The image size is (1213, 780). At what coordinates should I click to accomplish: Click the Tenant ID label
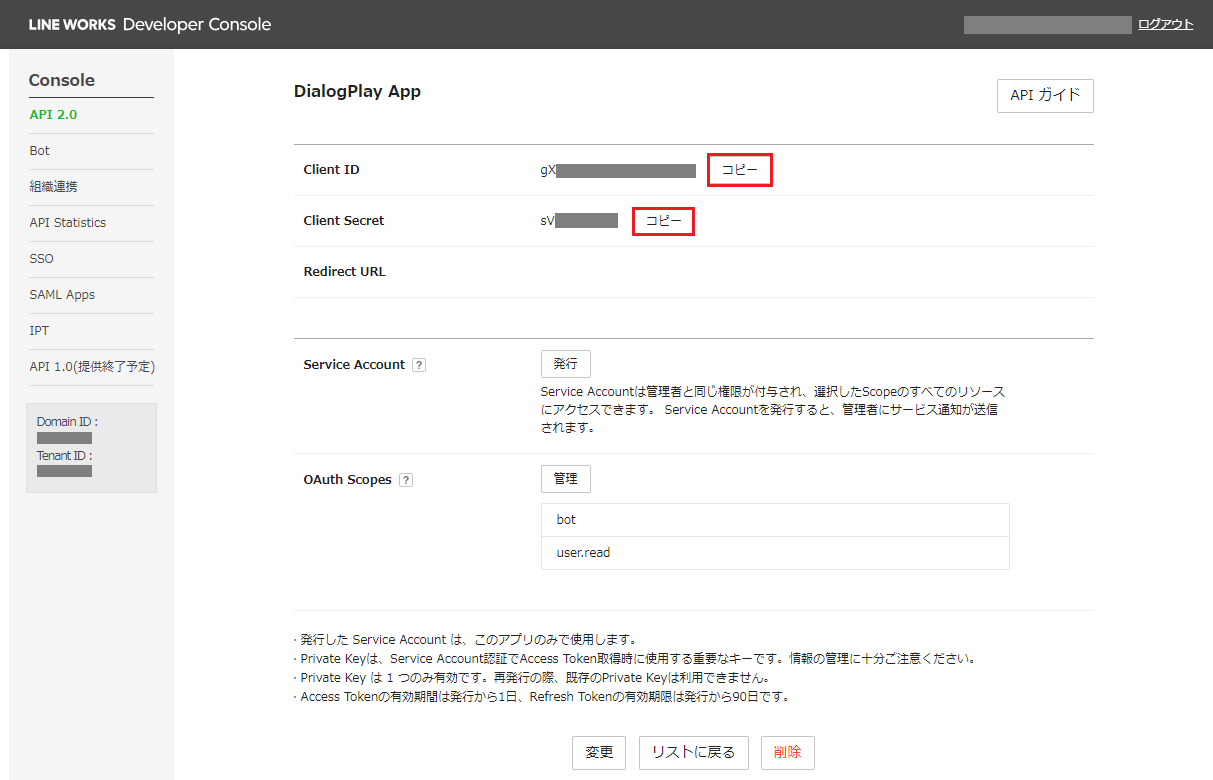pos(65,456)
